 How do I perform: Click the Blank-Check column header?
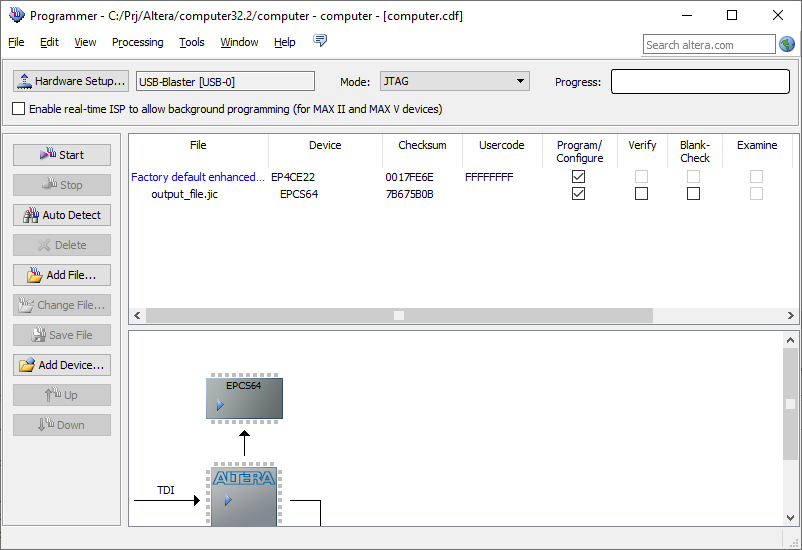[x=695, y=151]
